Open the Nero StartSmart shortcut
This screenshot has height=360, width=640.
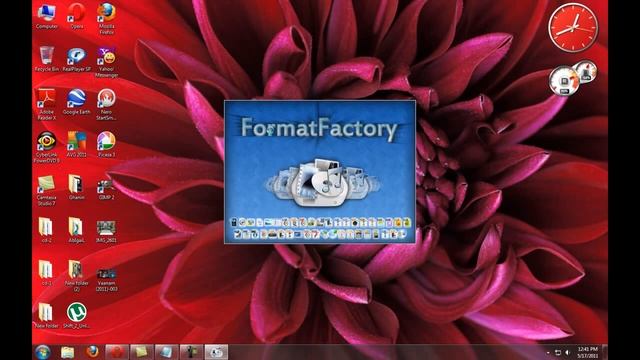(107, 104)
